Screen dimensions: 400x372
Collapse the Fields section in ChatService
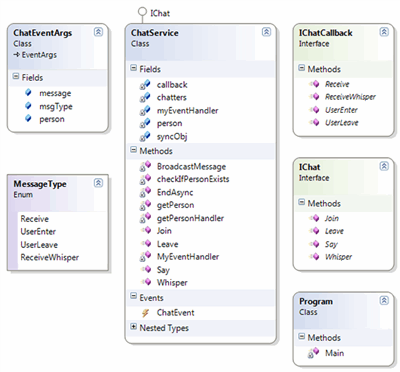133,68
